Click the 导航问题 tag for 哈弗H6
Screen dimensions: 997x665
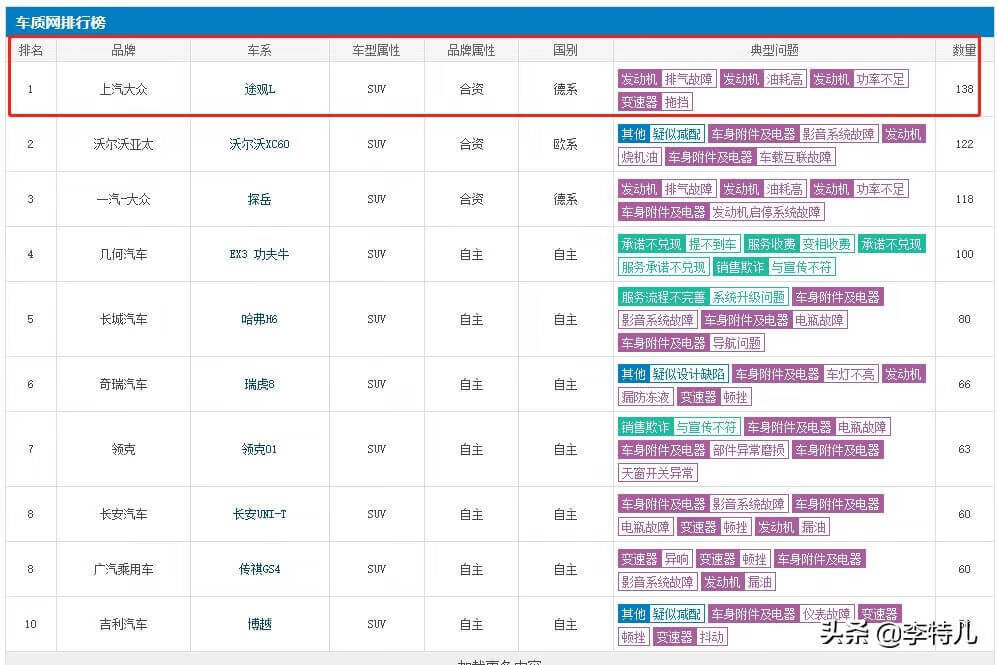tap(691, 343)
